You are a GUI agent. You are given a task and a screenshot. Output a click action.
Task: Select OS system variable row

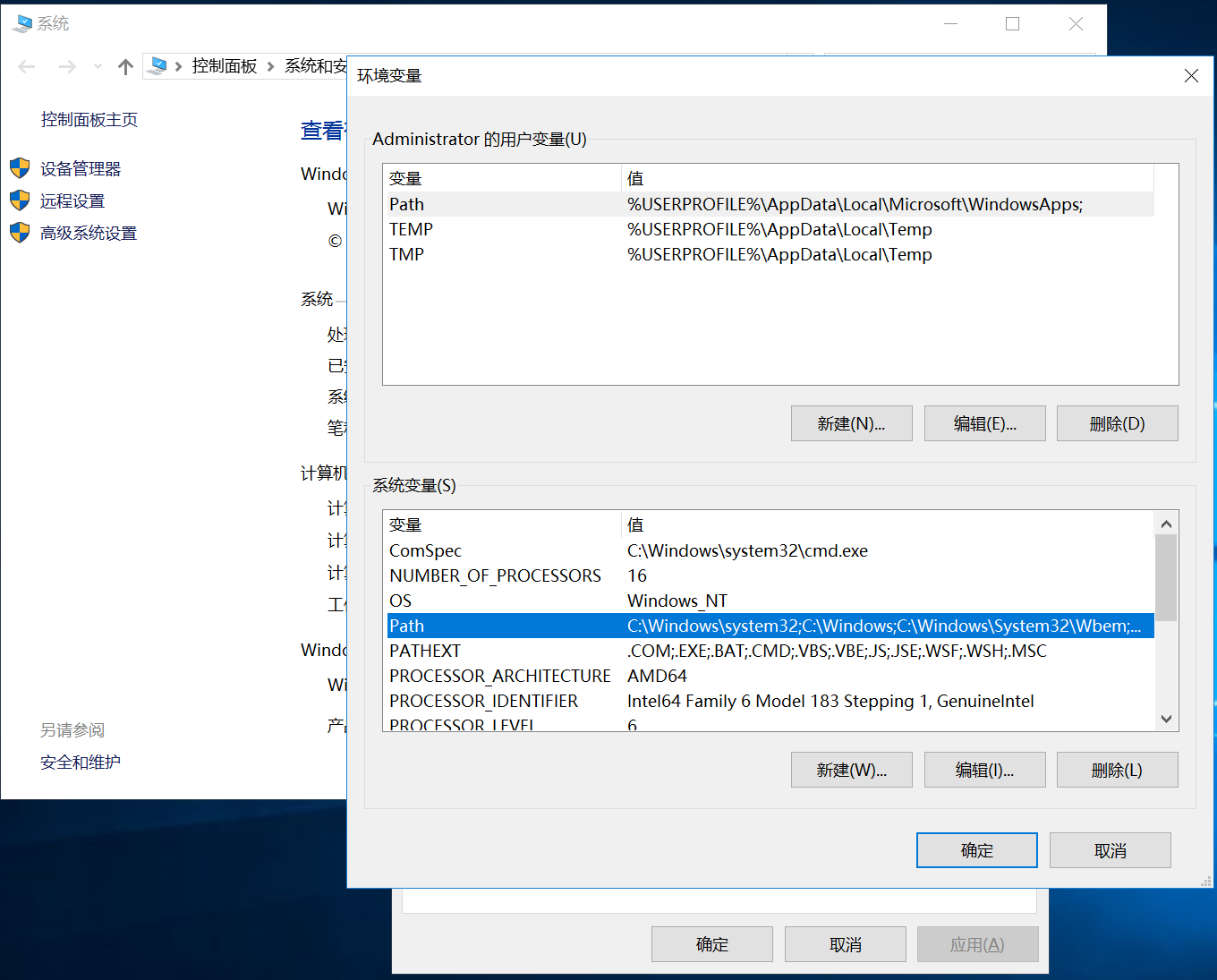pyautogui.click(x=770, y=601)
